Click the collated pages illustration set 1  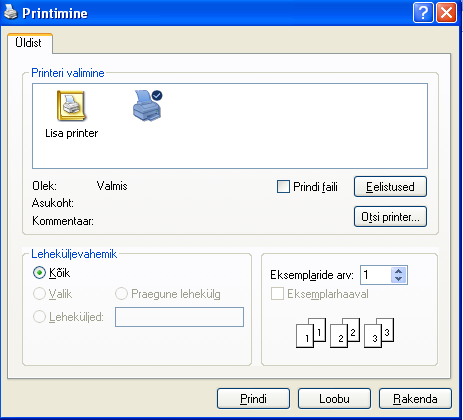(x=311, y=333)
